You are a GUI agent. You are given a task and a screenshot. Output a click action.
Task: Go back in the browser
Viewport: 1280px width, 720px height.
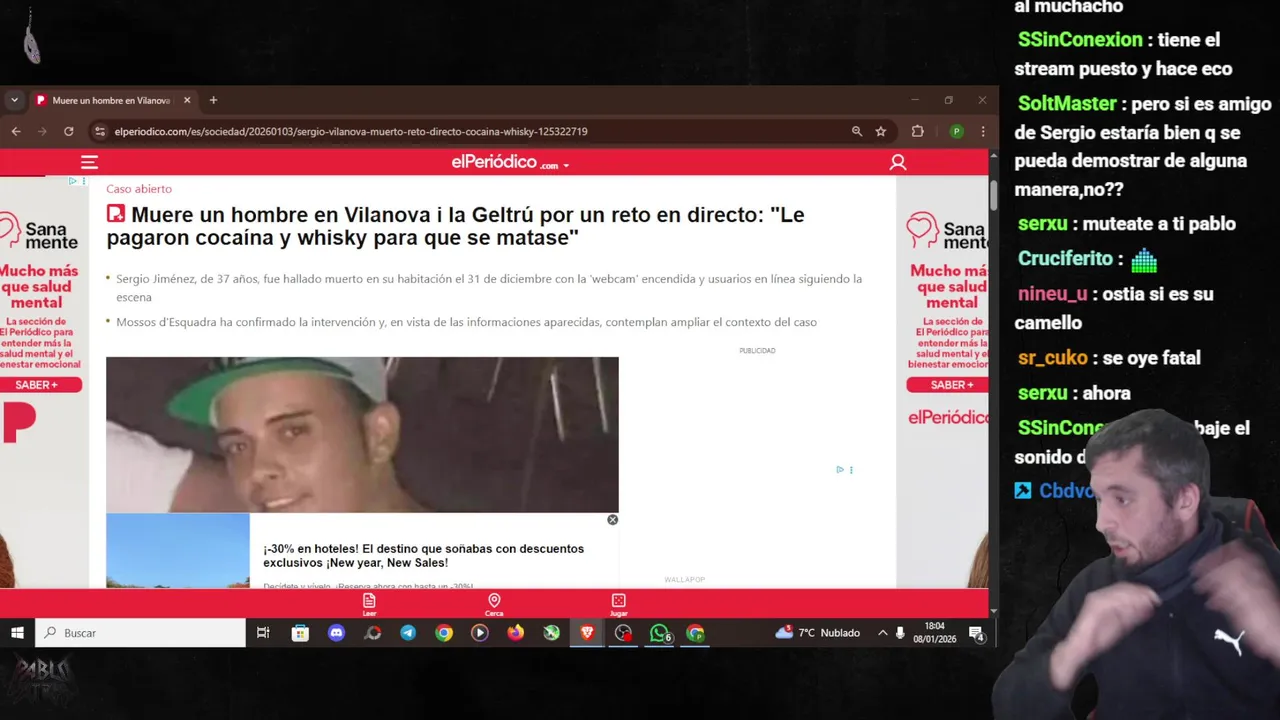click(x=16, y=131)
